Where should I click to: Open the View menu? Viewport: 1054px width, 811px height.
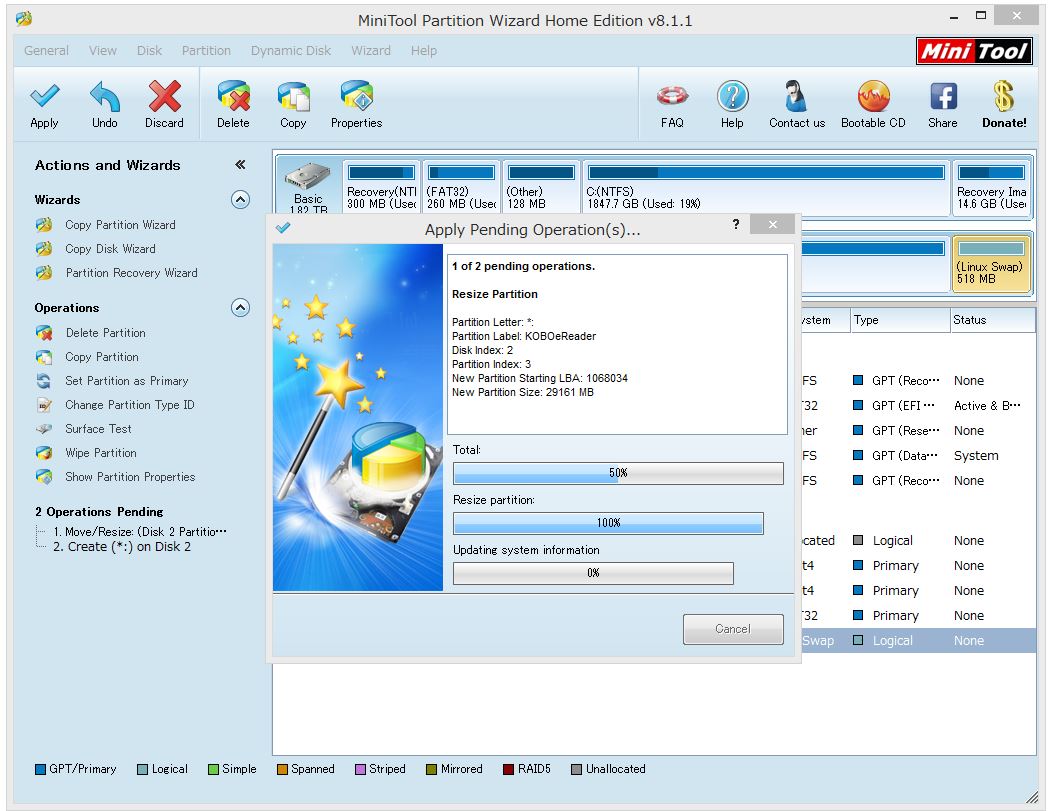click(103, 50)
